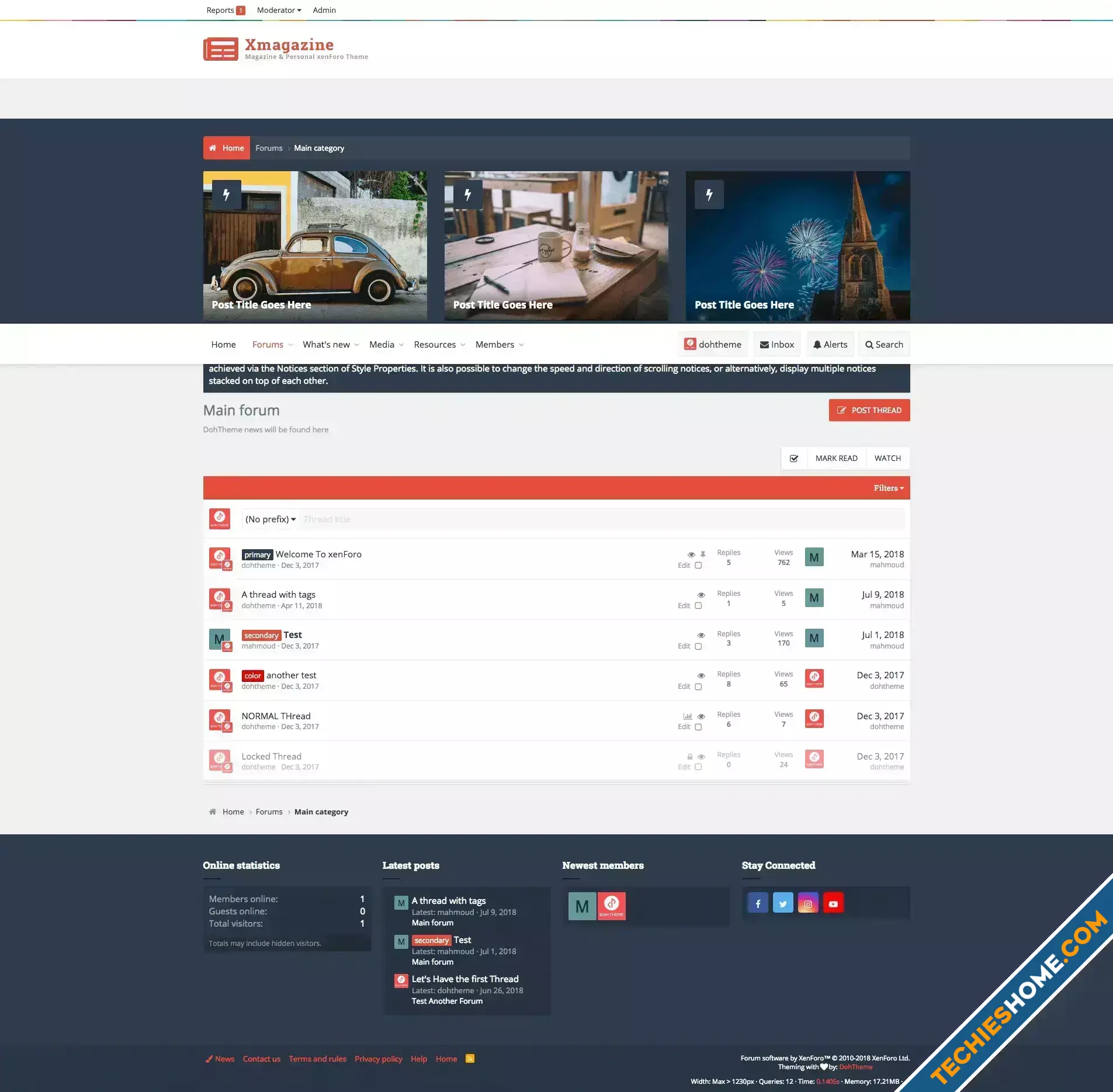Screen dimensions: 1113x1092
Task: Click the POST THREAD button
Action: [x=869, y=410]
